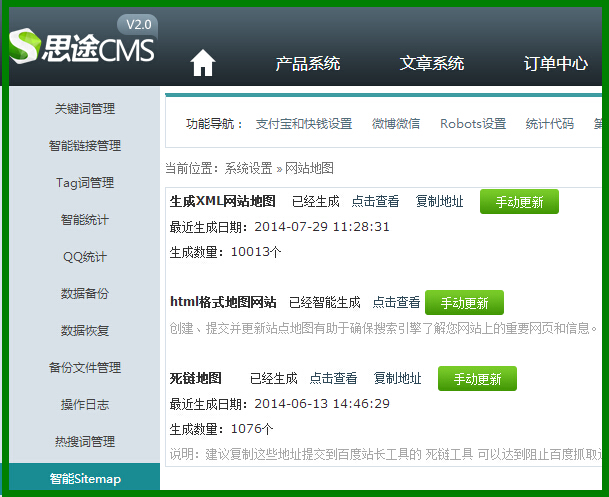Select 关键词管理 in the sidebar

pyautogui.click(x=84, y=108)
